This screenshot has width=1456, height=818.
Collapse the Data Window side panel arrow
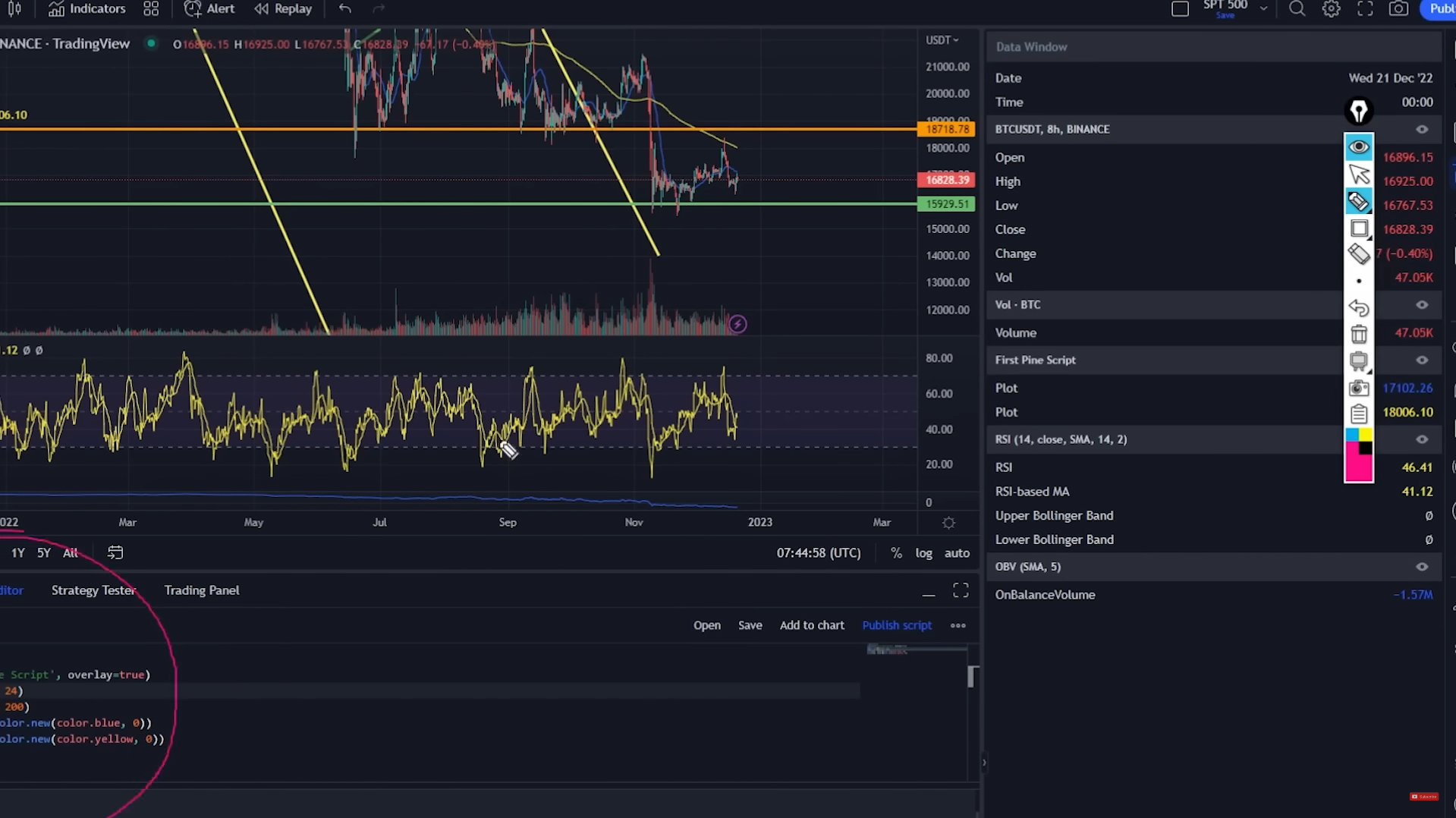click(984, 763)
